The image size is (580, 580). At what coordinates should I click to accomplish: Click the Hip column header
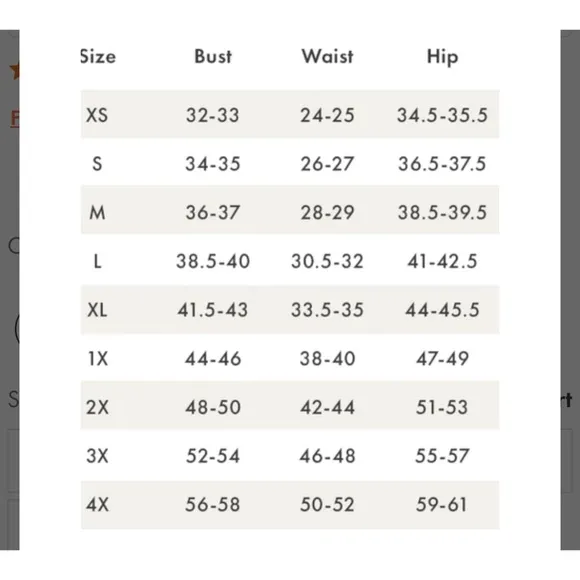pos(442,57)
